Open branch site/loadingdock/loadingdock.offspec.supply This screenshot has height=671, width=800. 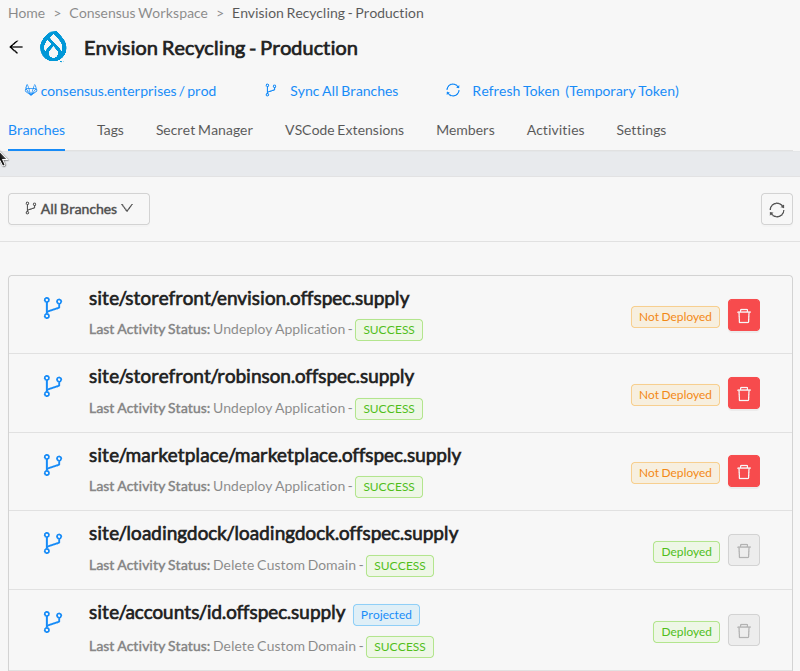(x=273, y=534)
